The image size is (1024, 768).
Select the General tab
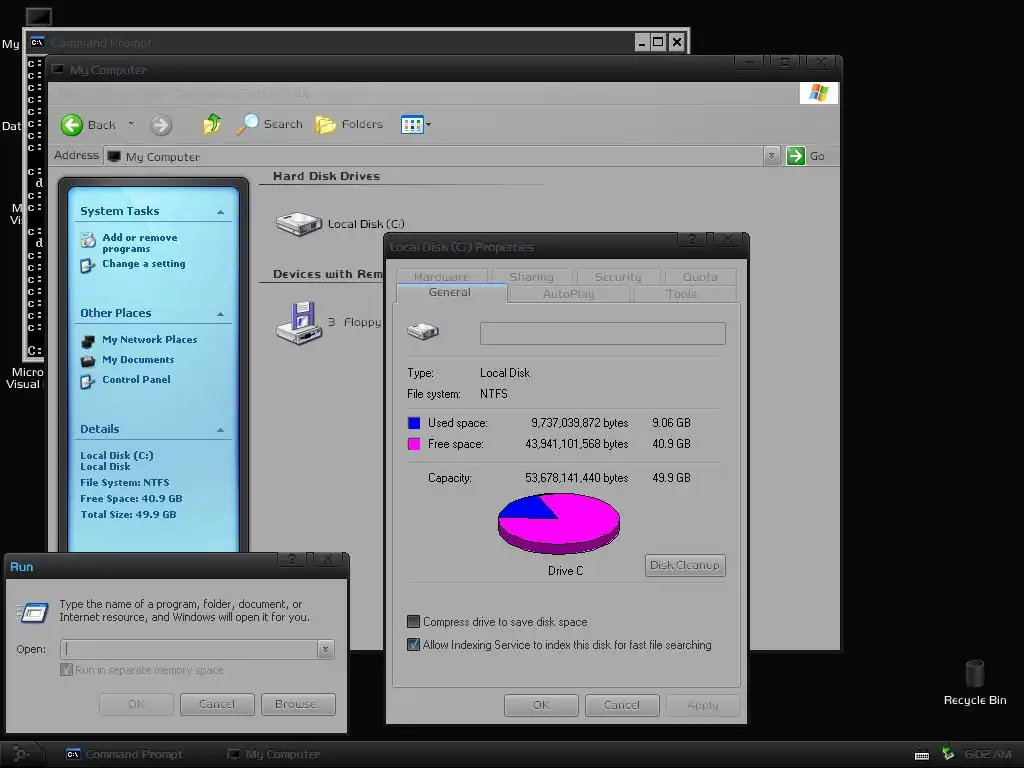(x=450, y=293)
